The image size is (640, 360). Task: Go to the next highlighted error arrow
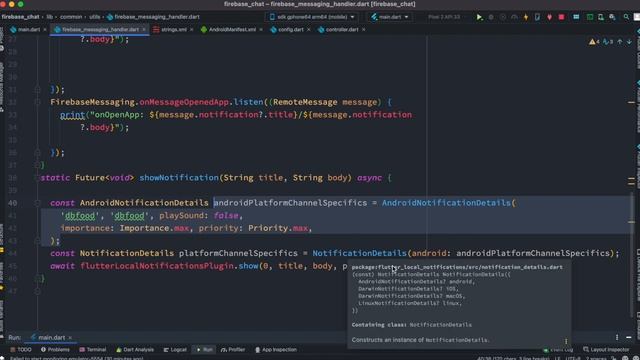(x=629, y=42)
